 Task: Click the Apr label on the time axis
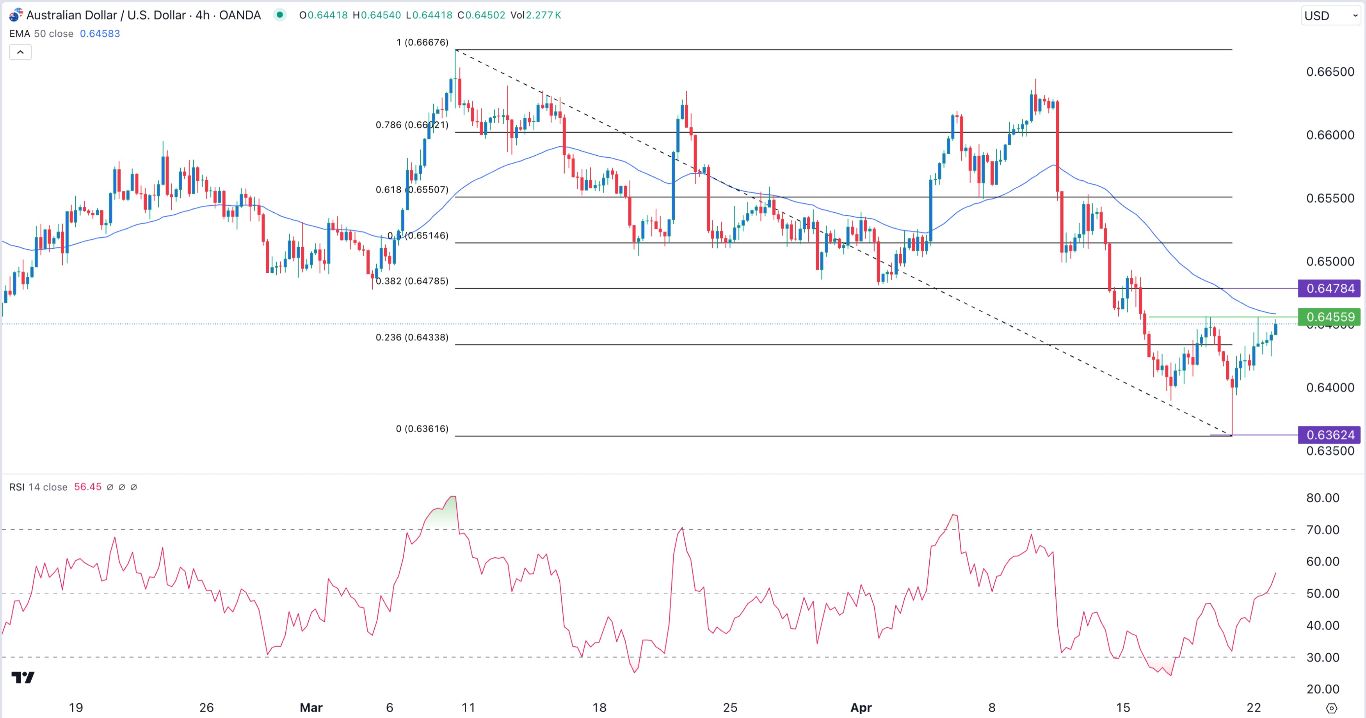[861, 707]
